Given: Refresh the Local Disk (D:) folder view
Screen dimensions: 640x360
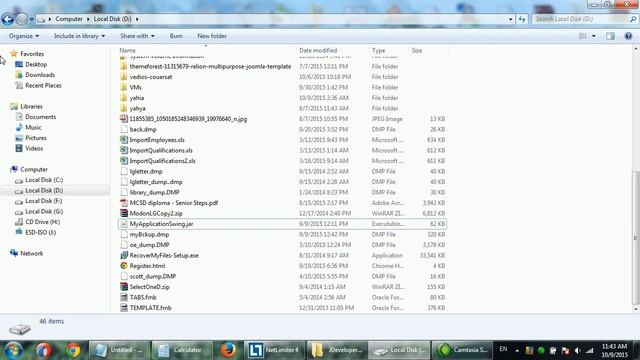Looking at the screenshot, I should [x=522, y=19].
